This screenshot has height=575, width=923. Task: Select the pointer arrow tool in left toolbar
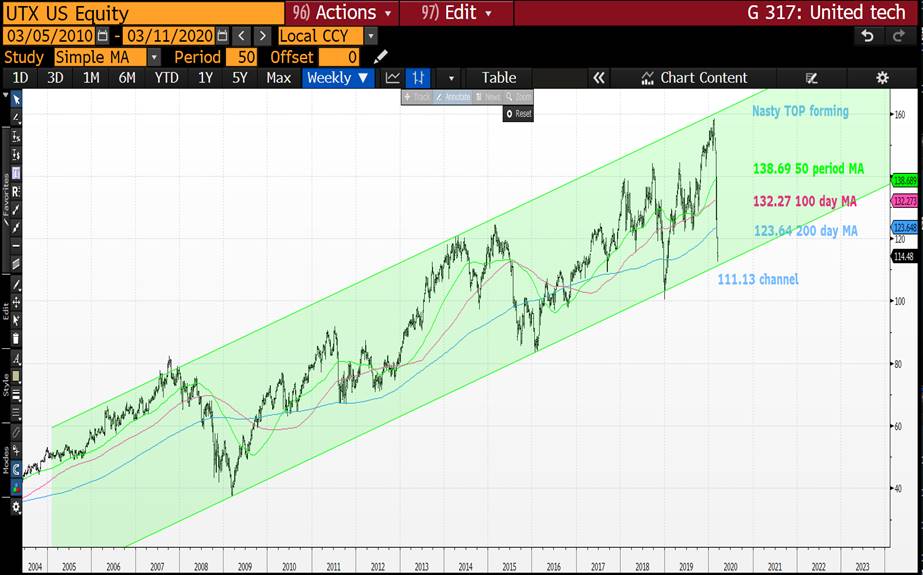click(x=16, y=99)
